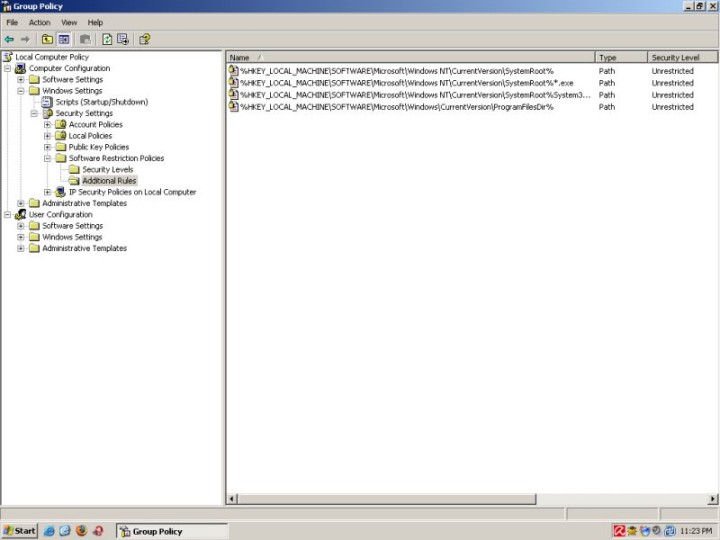Toggle the Show/Hide Console Tree icon
The width and height of the screenshot is (720, 540).
point(63,39)
